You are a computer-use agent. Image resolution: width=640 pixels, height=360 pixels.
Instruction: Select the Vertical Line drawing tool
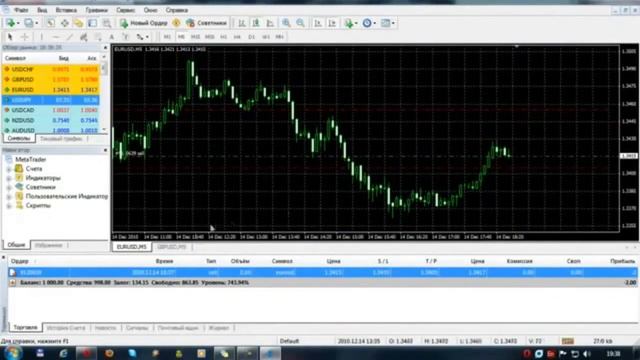41,37
